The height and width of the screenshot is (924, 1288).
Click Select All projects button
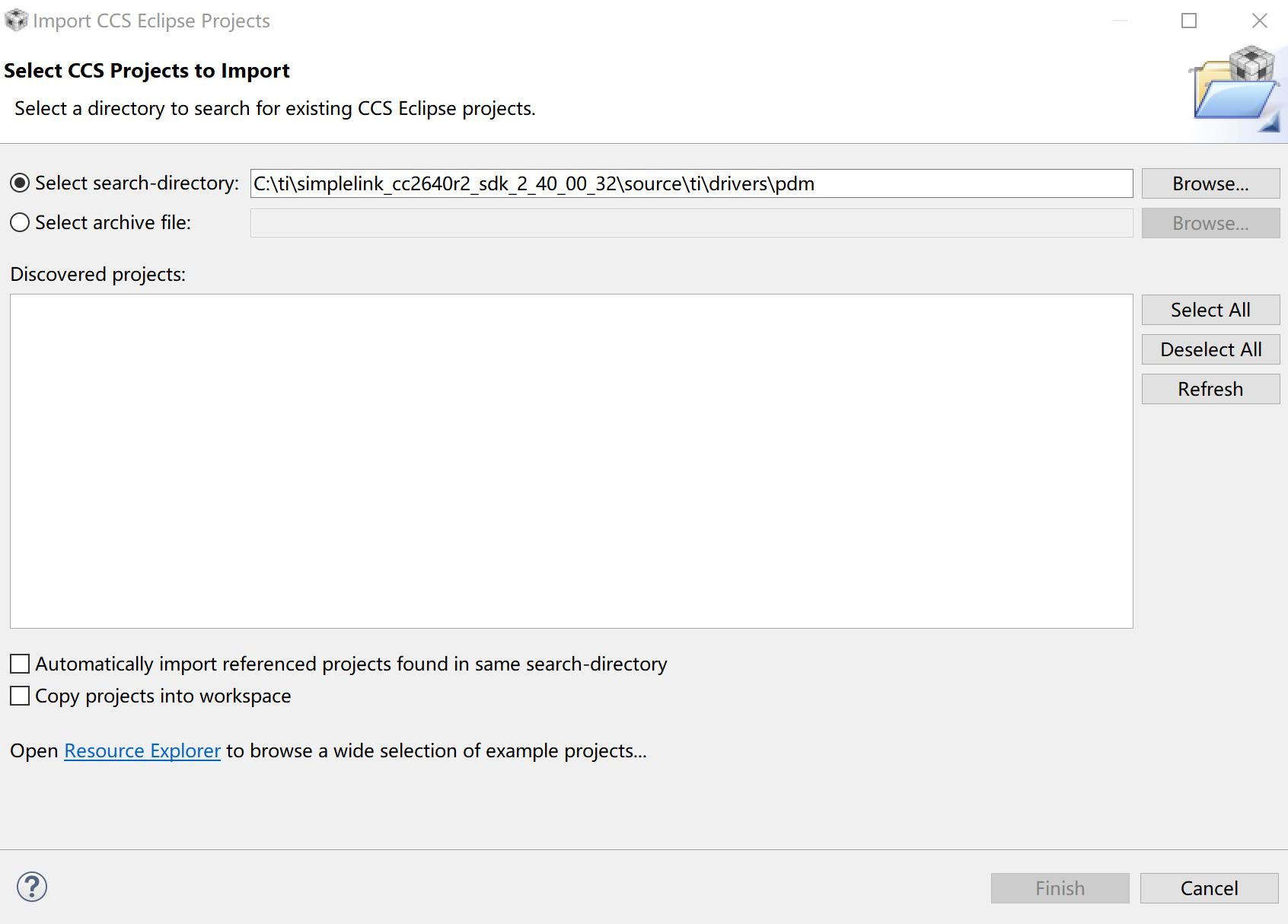click(x=1210, y=310)
